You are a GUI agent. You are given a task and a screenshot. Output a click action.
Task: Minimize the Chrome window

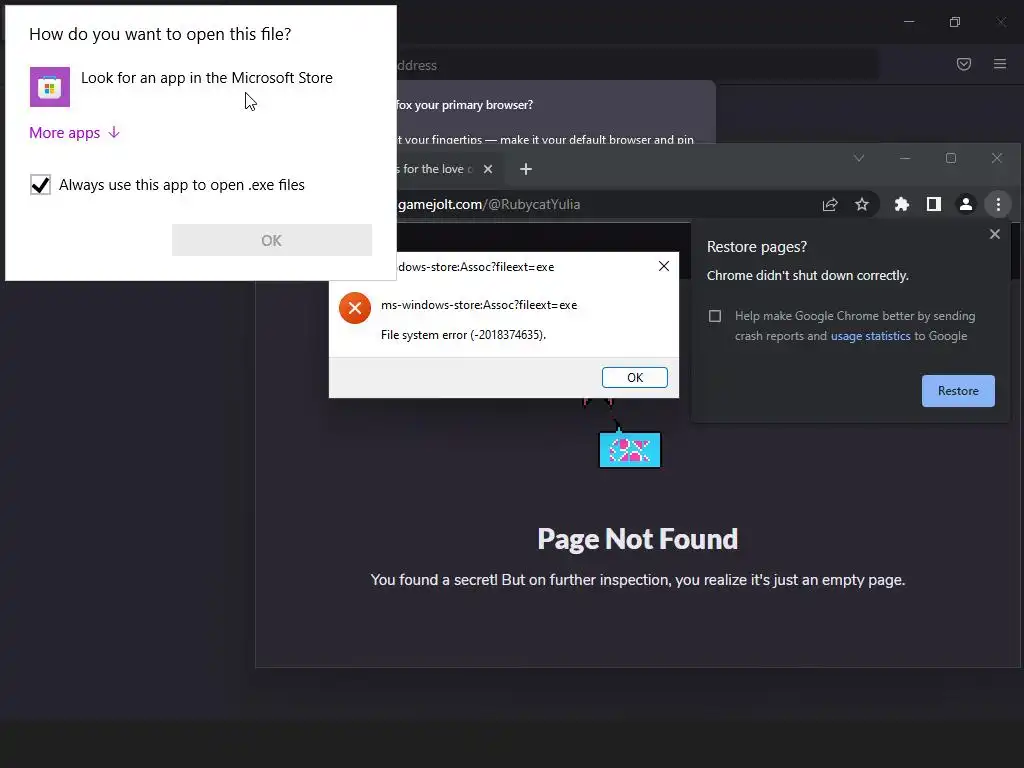pos(905,158)
